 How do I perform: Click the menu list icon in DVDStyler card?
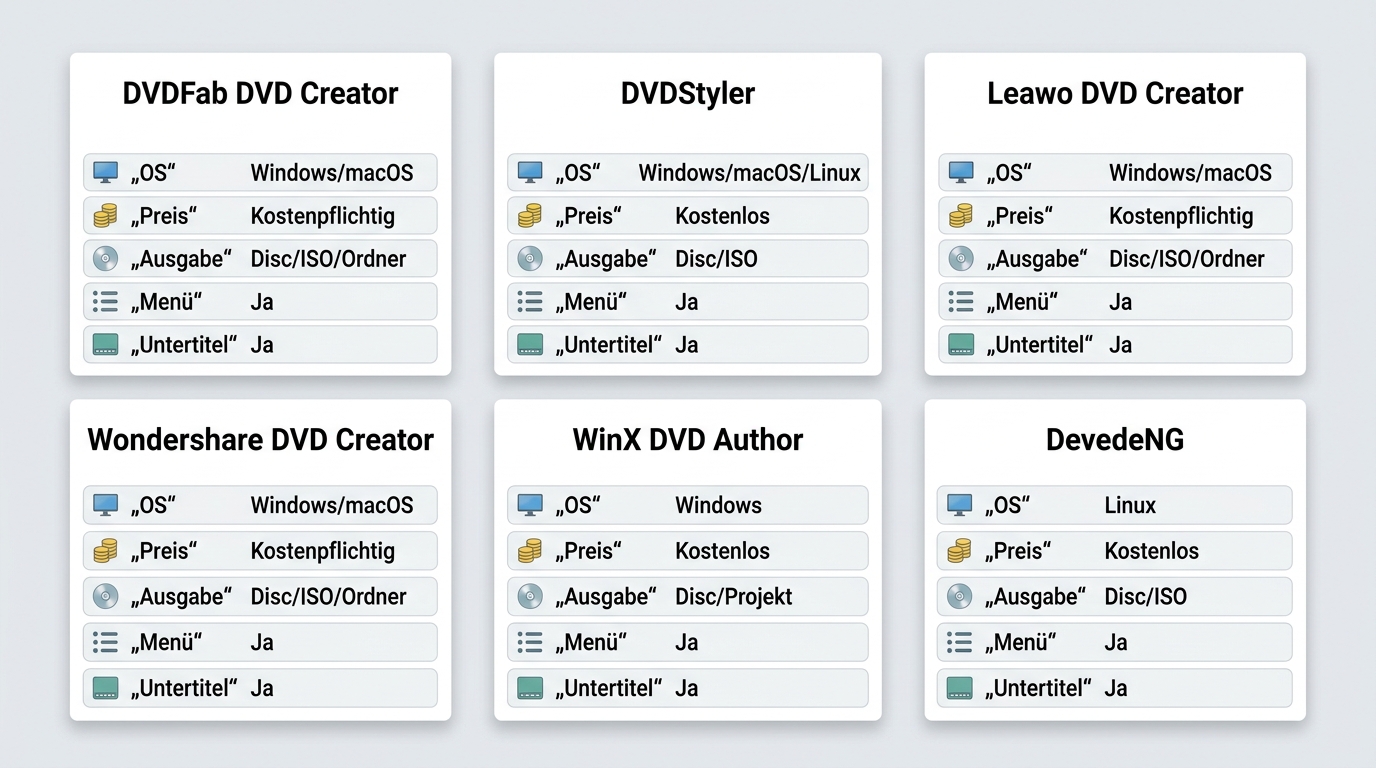(x=530, y=301)
